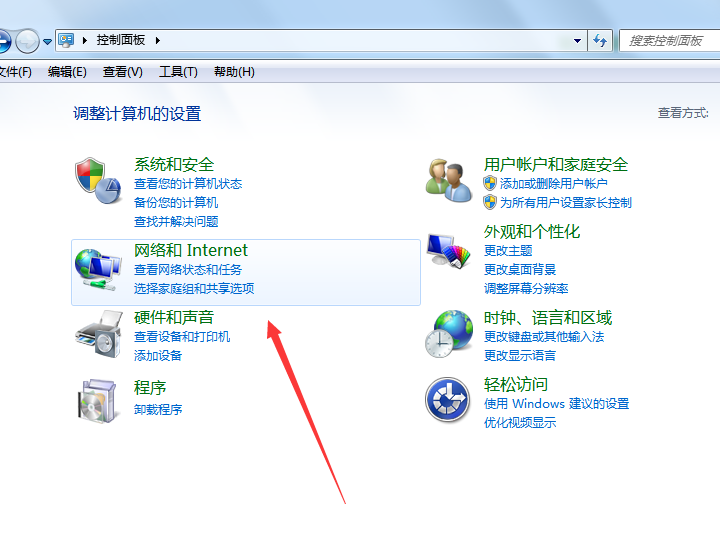This screenshot has width=720, height=541.
Task: Click the shield icon beside 为所有用户设置家长控制
Action: click(x=490, y=202)
